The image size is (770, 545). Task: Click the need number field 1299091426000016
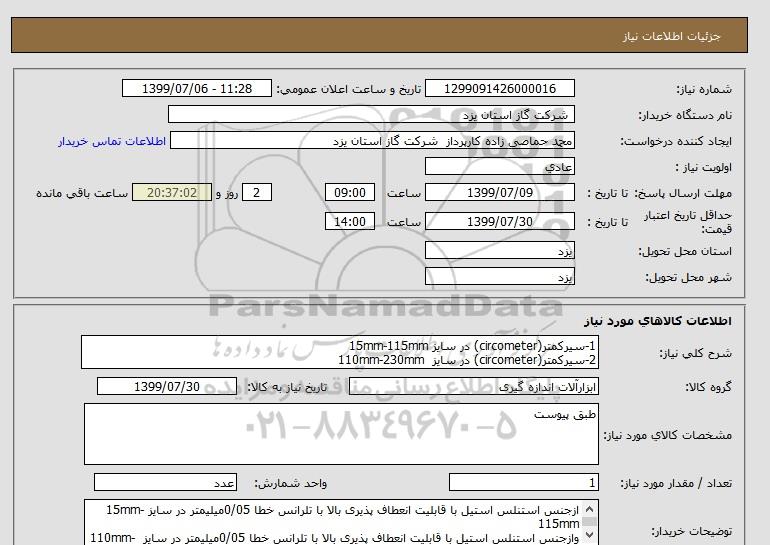[500, 88]
